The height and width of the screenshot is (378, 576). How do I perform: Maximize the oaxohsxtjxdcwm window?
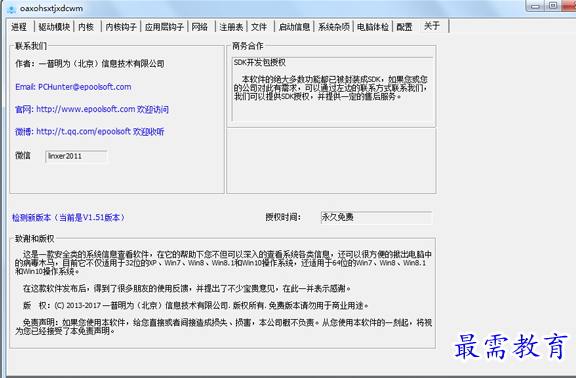(x=553, y=6)
